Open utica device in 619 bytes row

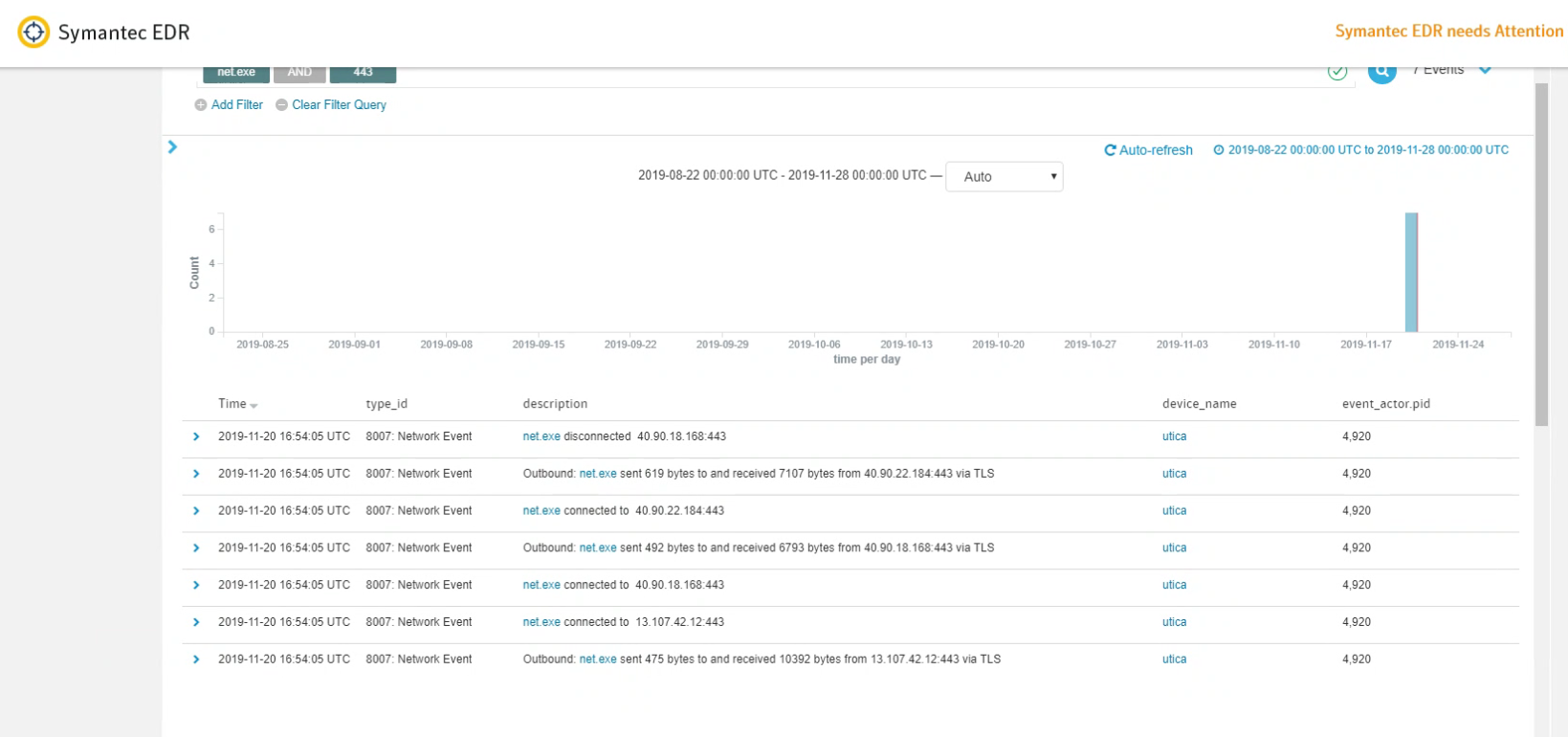coord(1174,474)
